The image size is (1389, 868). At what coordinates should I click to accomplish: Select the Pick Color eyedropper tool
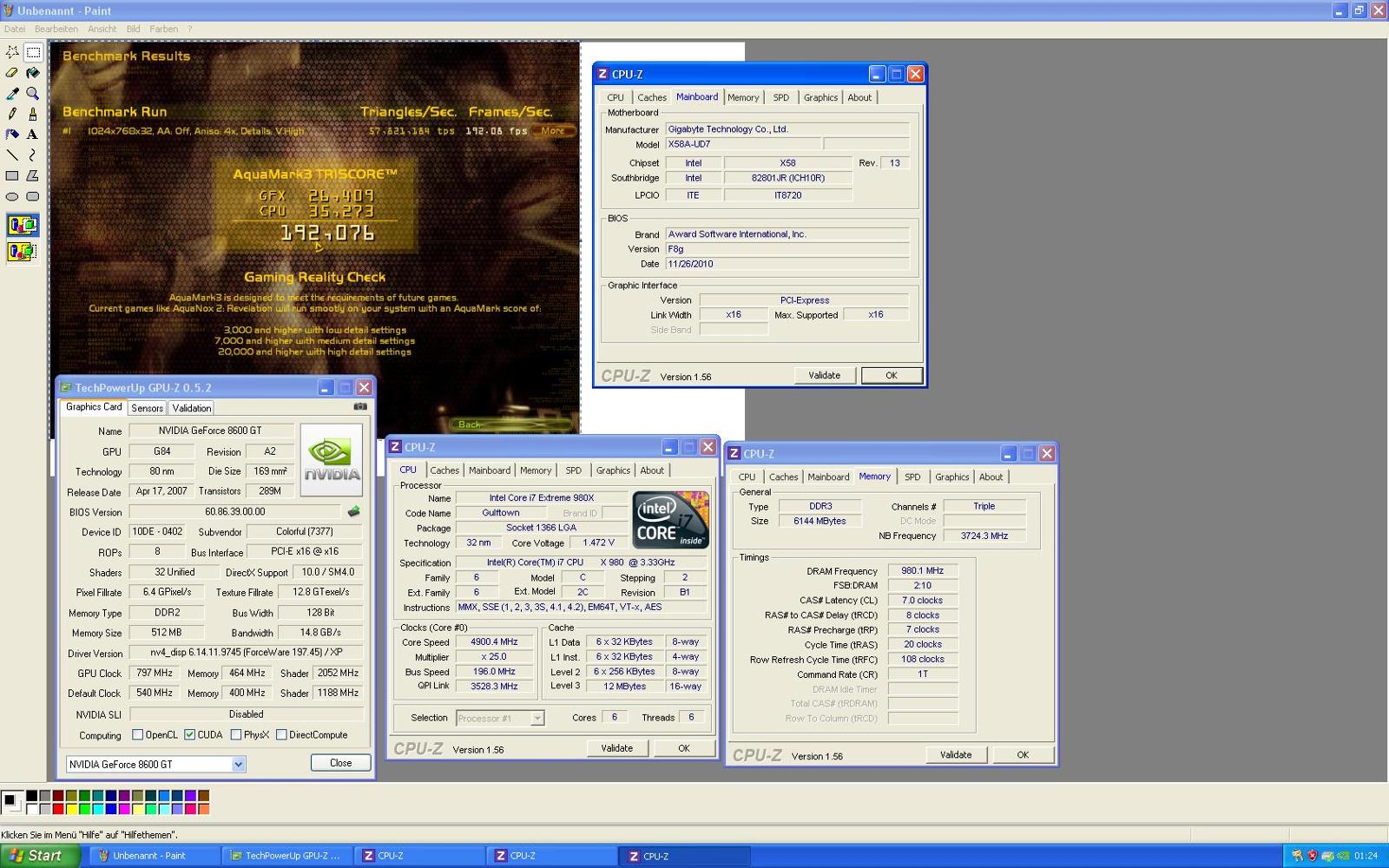point(12,94)
